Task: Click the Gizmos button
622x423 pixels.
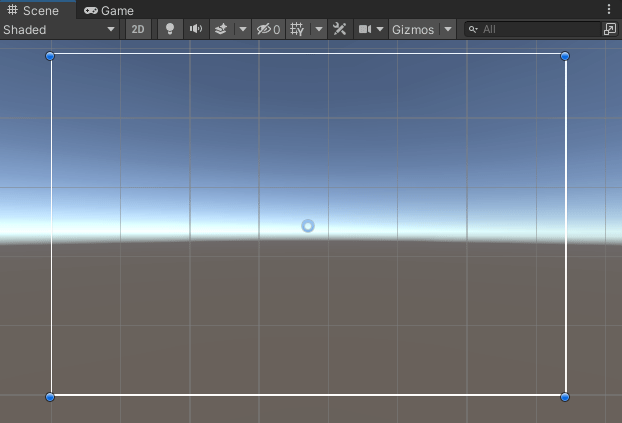Action: [x=412, y=30]
